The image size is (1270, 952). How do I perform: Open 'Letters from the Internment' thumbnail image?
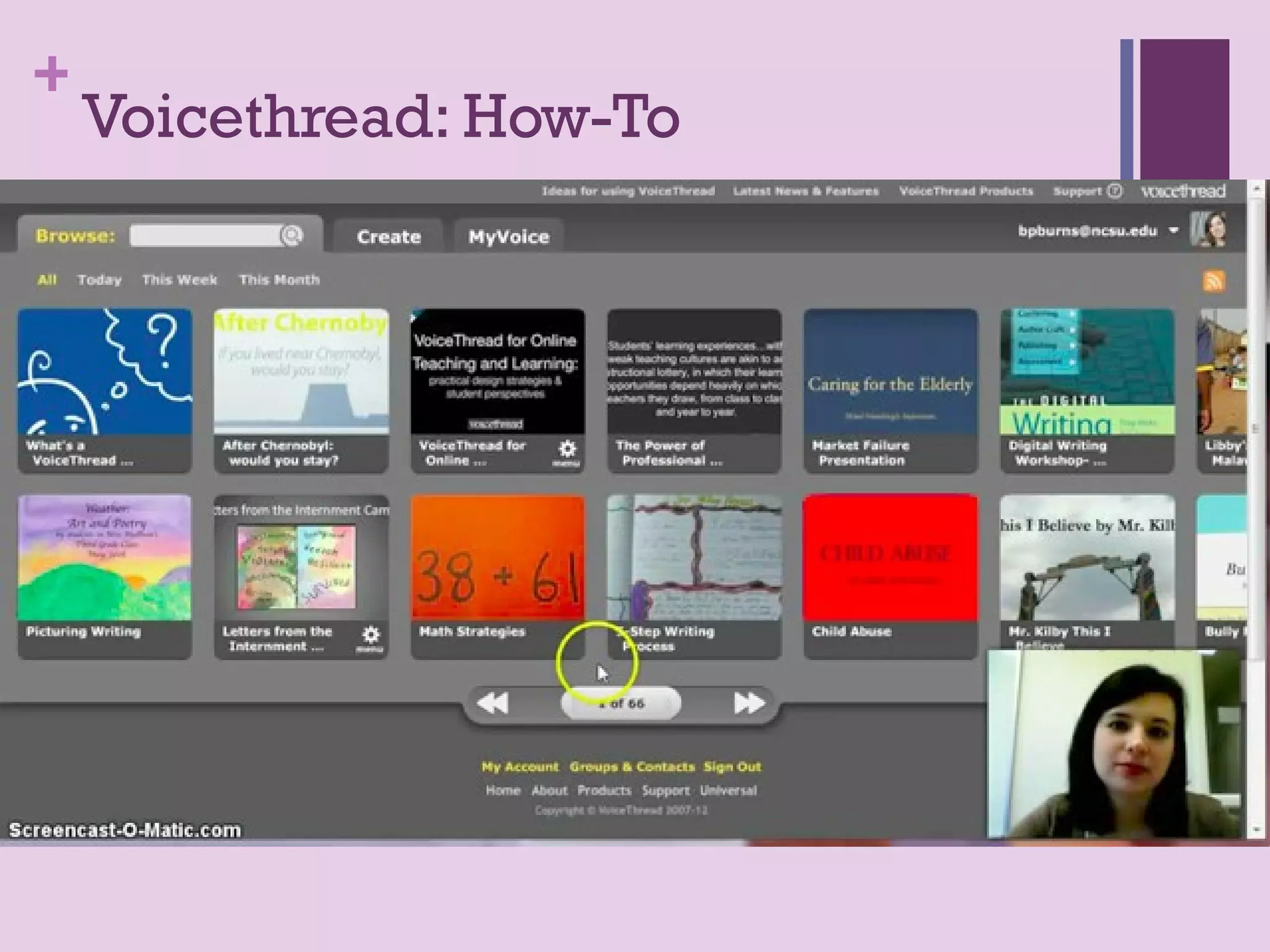pyautogui.click(x=301, y=558)
